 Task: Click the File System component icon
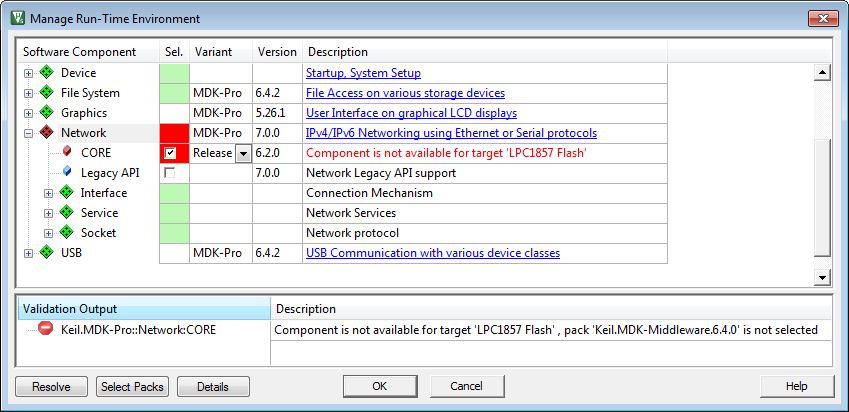tap(47, 93)
